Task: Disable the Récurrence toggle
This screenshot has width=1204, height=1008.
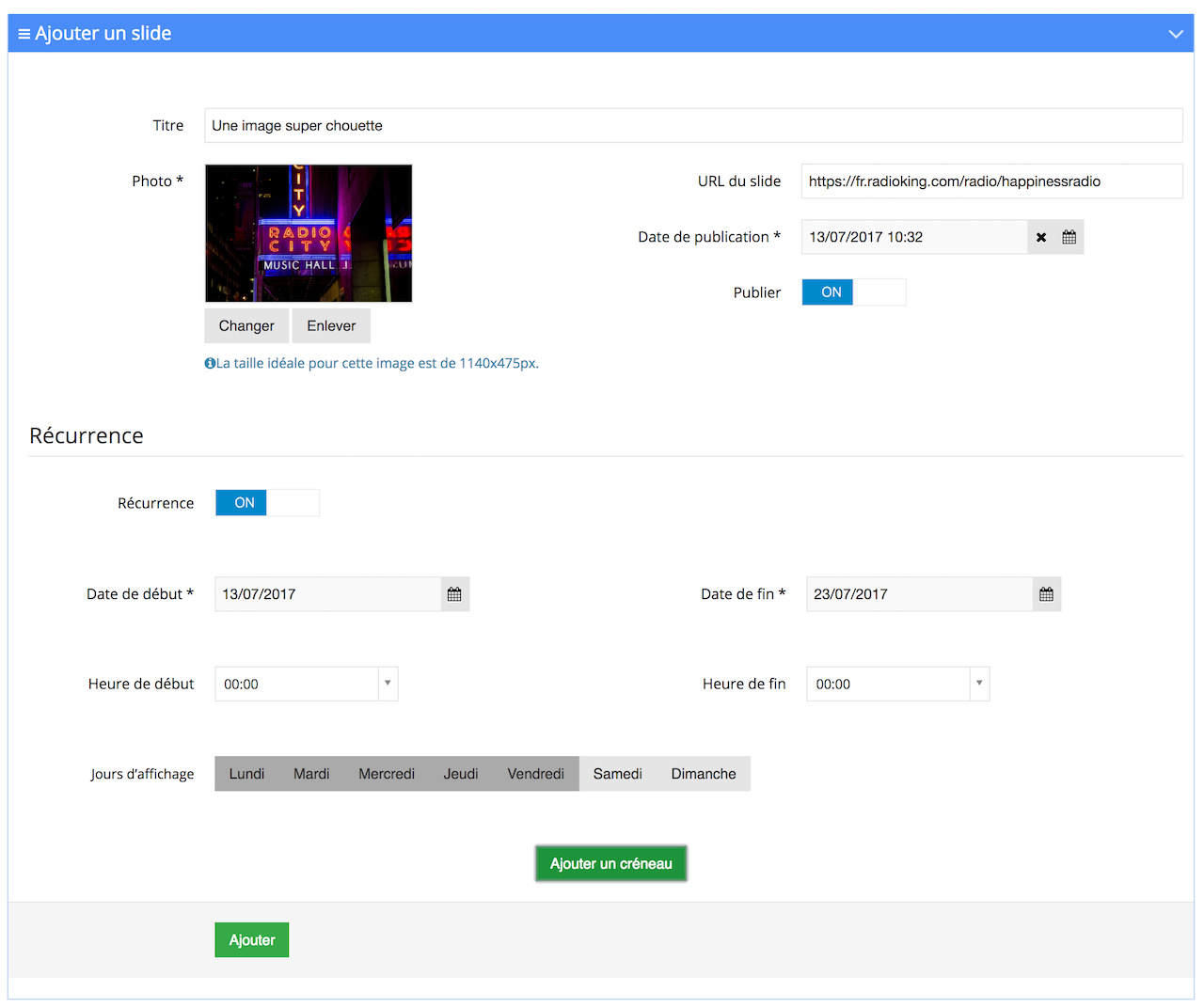Action: coord(293,502)
